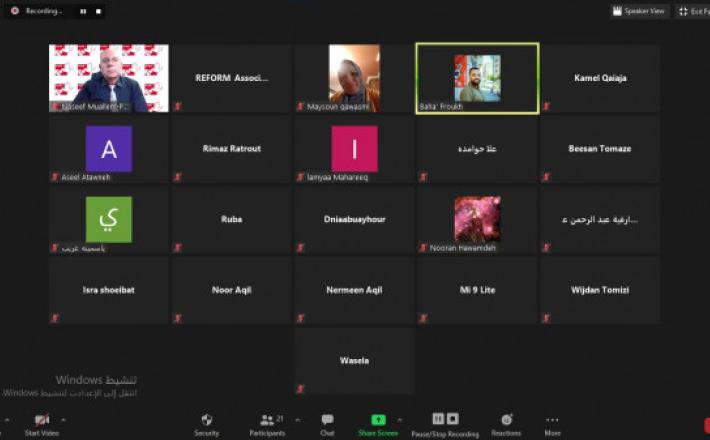Click the green Share Screen button
The image size is (710, 440).
pyautogui.click(x=378, y=420)
